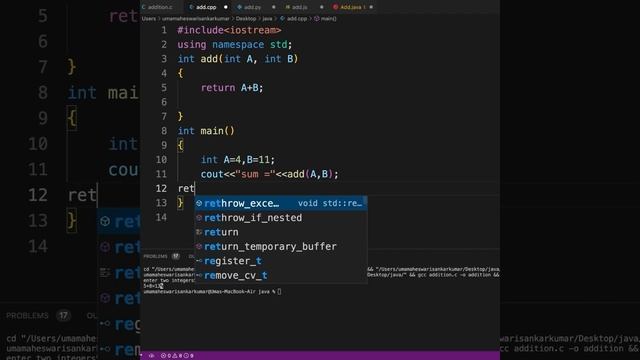640x360 pixels.
Task: Pick remove_cv_t from suggestions
Action: point(281,276)
